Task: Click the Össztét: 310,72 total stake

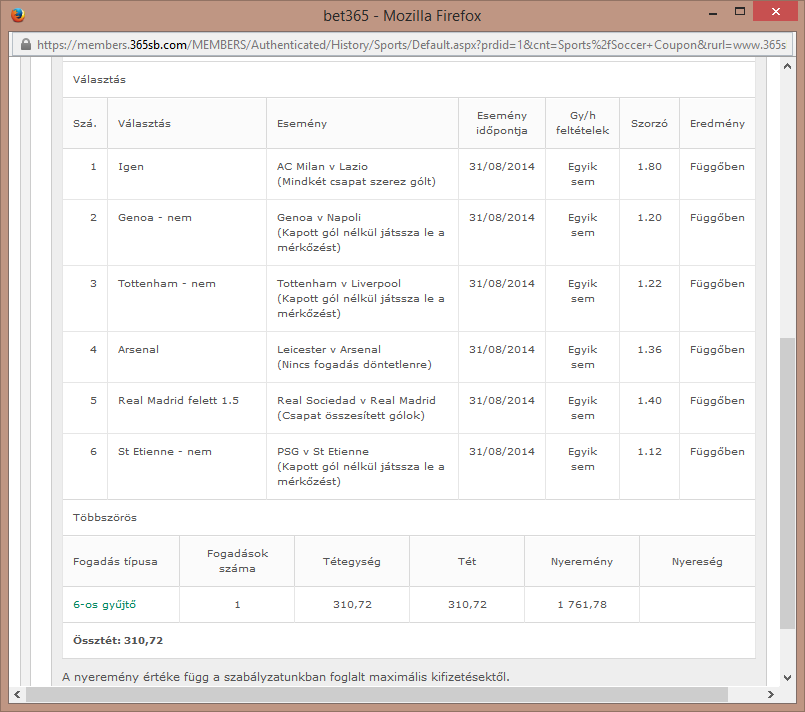Action: 118,641
